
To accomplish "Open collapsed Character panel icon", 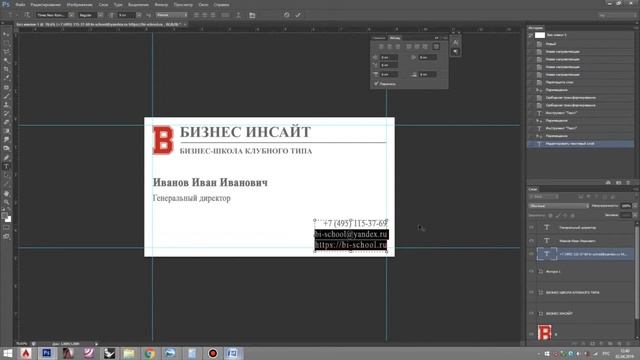I will [x=456, y=42].
